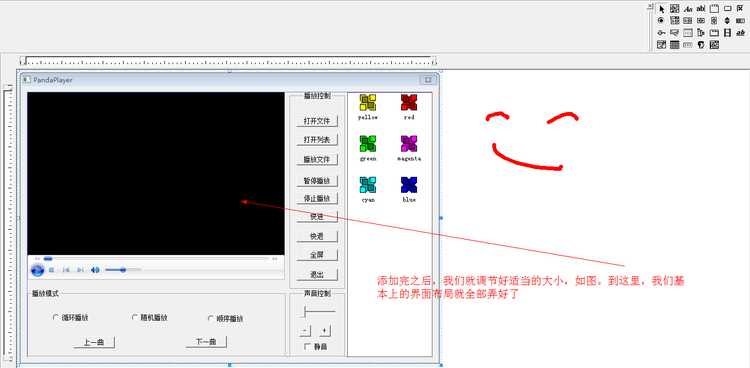Select the blue item in list control
Screen dimensions: 750x368
coord(409,189)
